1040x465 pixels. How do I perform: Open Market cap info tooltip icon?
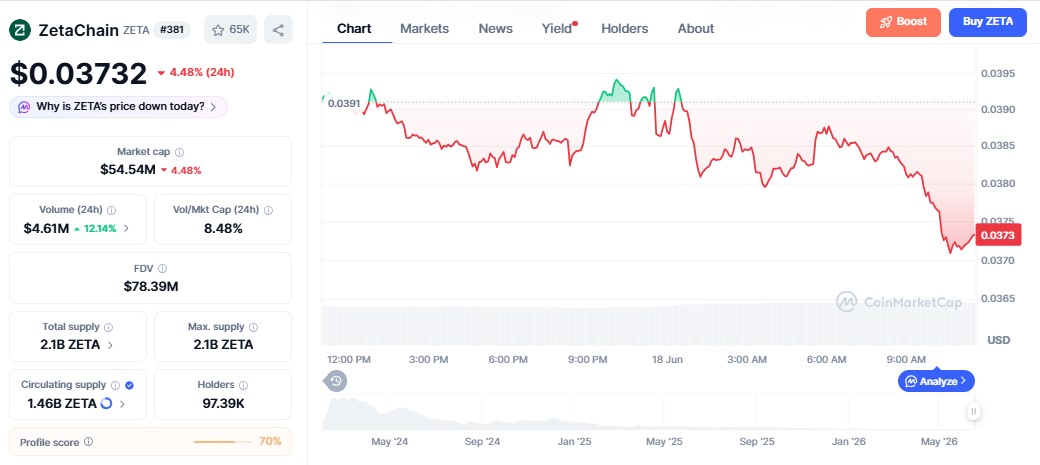click(x=180, y=152)
